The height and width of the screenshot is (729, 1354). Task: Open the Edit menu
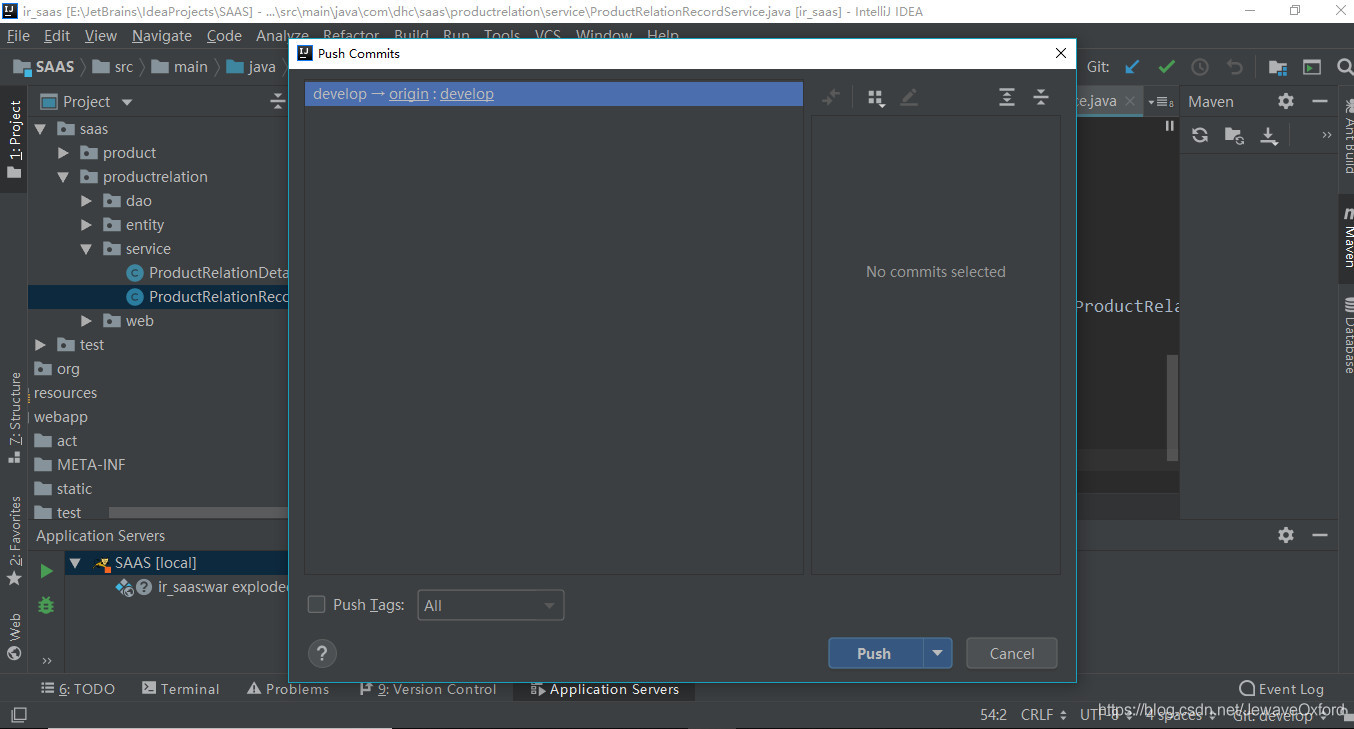[57, 35]
